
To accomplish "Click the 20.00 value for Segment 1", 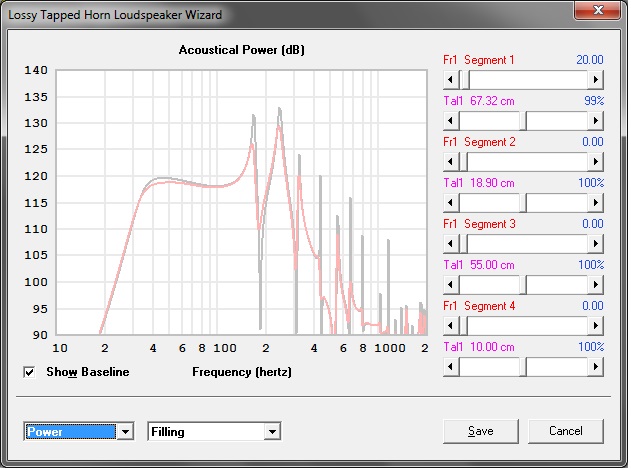I will [590, 60].
